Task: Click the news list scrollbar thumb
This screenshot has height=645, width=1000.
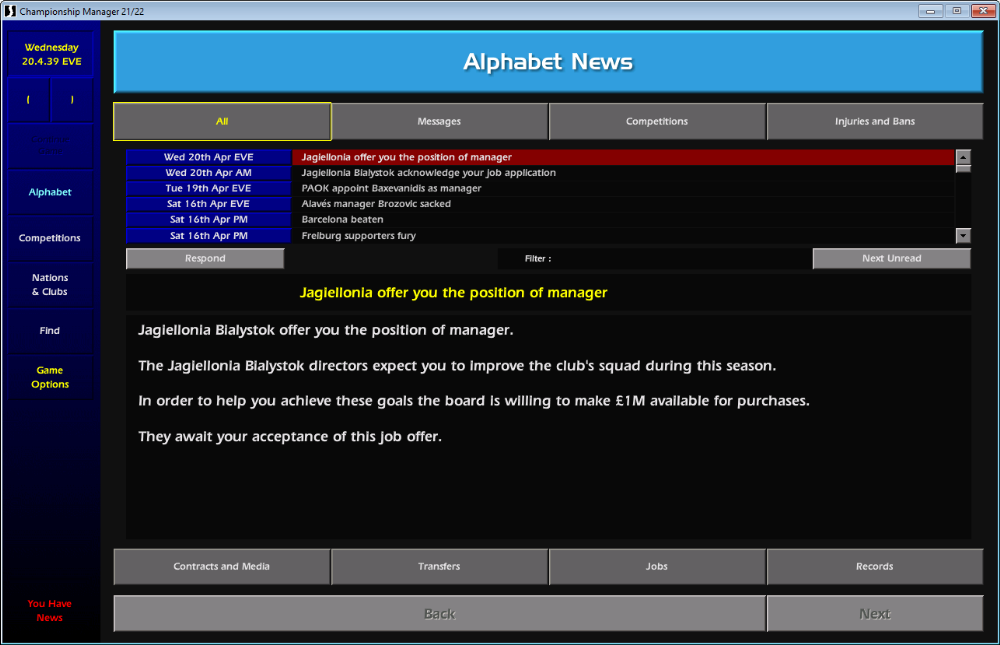Action: (x=963, y=169)
